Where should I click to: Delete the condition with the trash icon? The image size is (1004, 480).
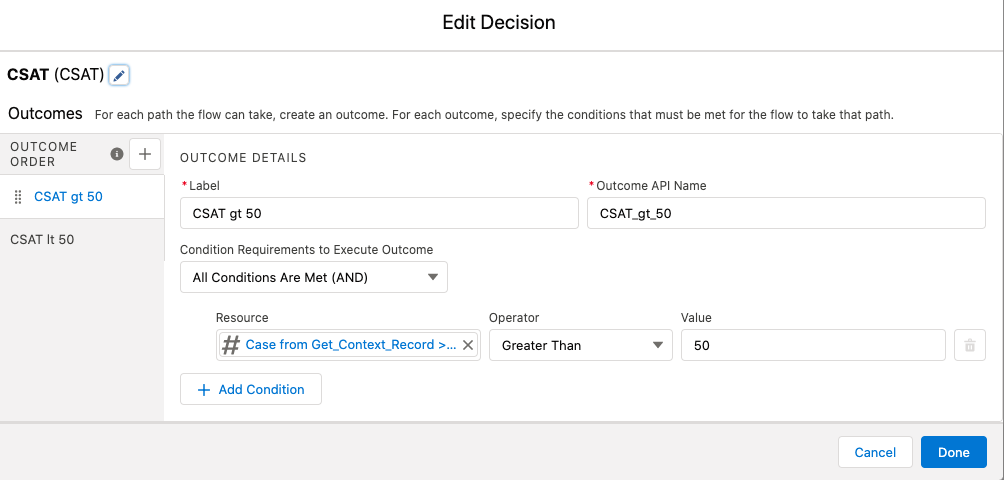[969, 346]
